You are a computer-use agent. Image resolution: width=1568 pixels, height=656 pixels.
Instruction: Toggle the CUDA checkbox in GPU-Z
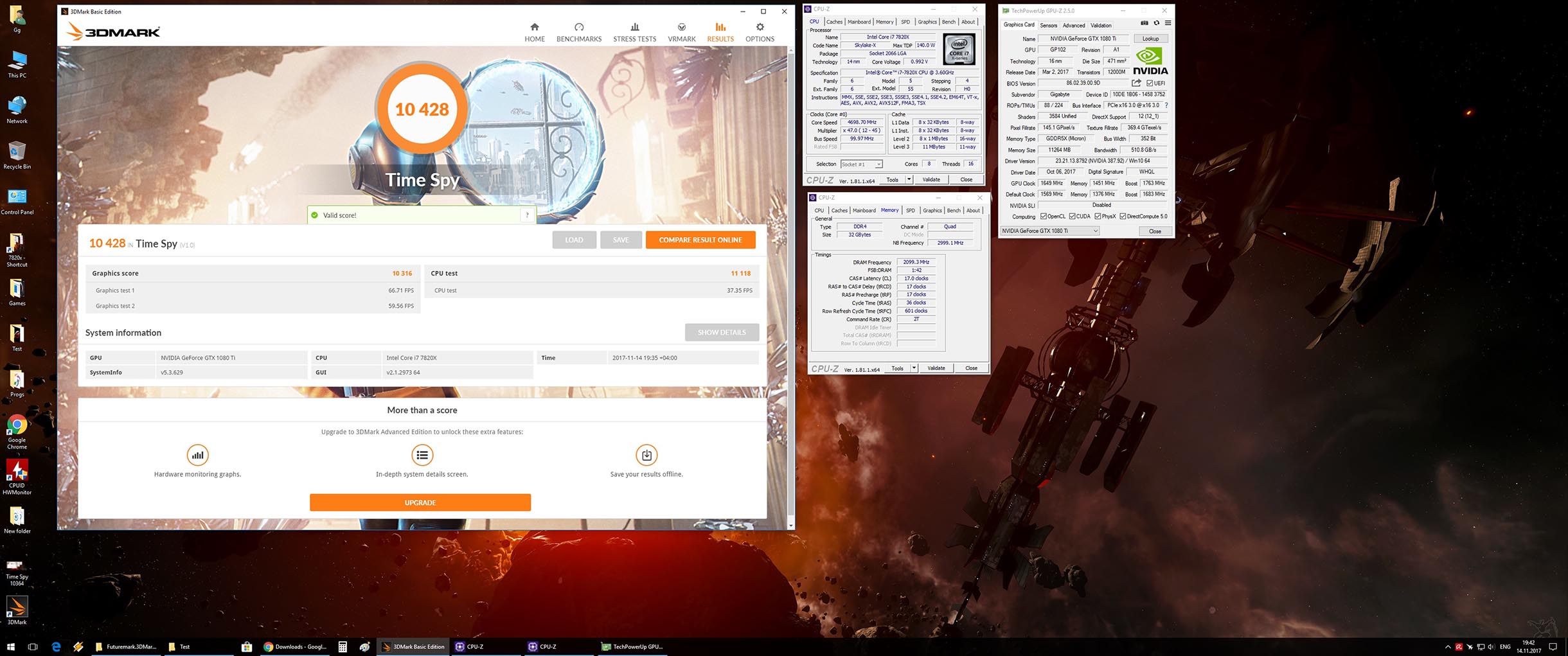point(1072,217)
